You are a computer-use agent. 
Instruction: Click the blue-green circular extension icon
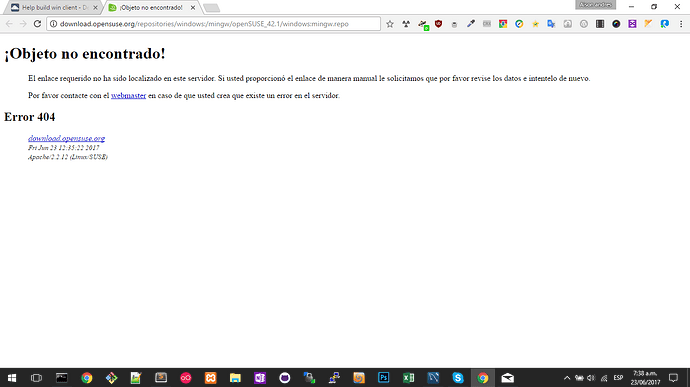coord(519,24)
